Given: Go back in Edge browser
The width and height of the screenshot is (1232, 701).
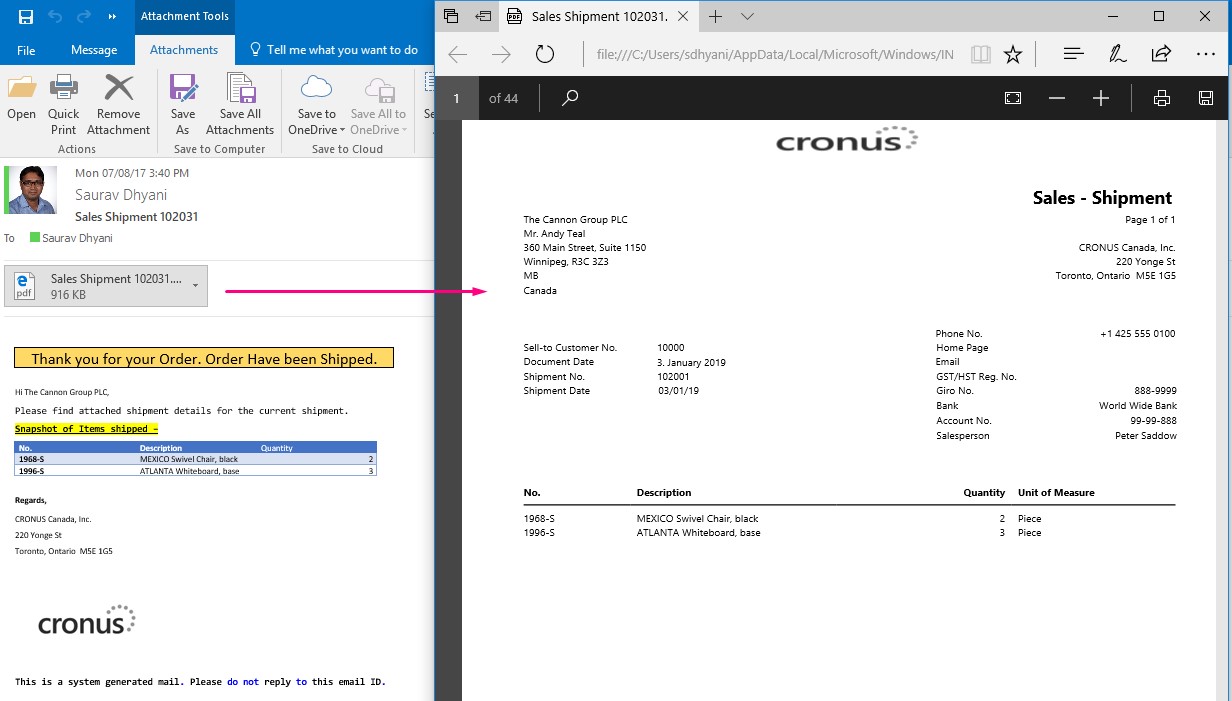Looking at the screenshot, I should click(x=457, y=54).
